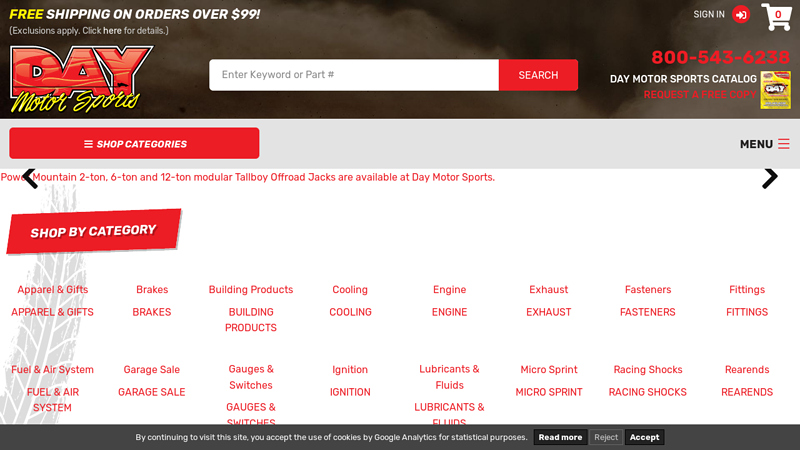This screenshot has height=450, width=800.
Task: Open the Micro Sprint category image
Action: [548, 369]
